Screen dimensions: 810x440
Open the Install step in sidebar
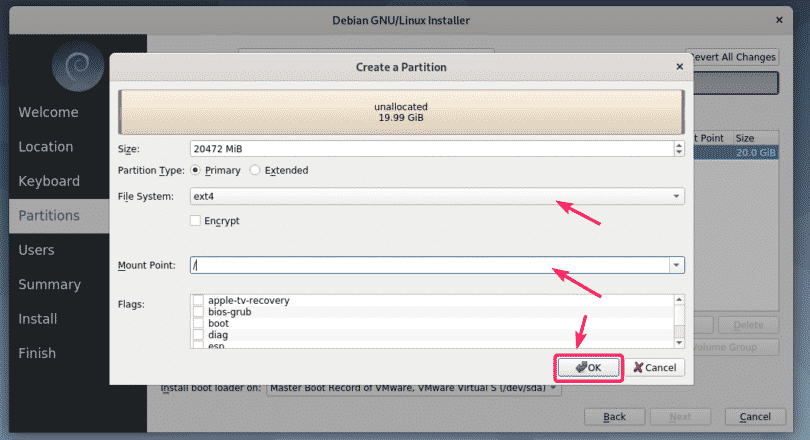[38, 319]
